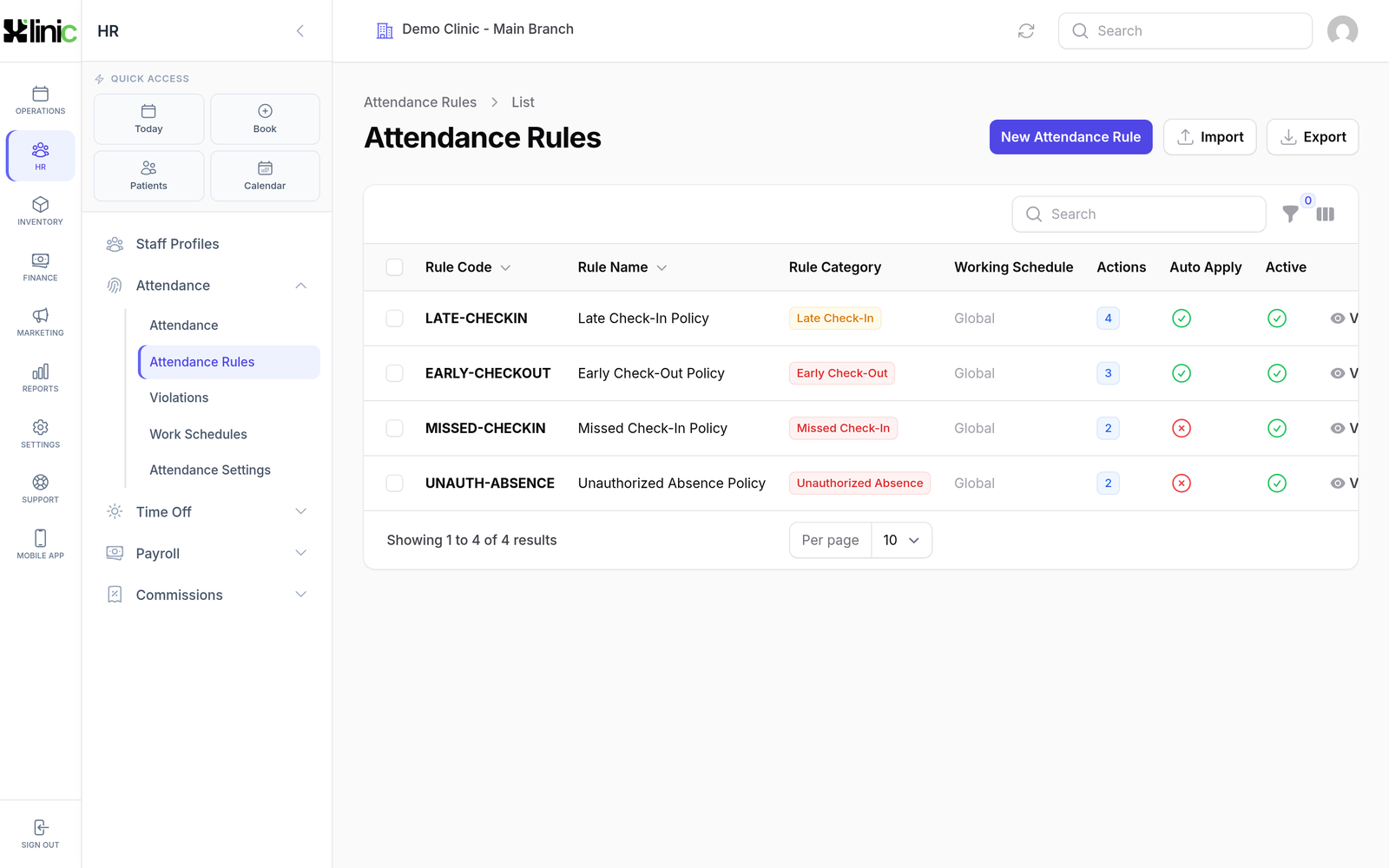Click the global Search field in header
Screen dimensions: 1389x868
pyautogui.click(x=1185, y=31)
